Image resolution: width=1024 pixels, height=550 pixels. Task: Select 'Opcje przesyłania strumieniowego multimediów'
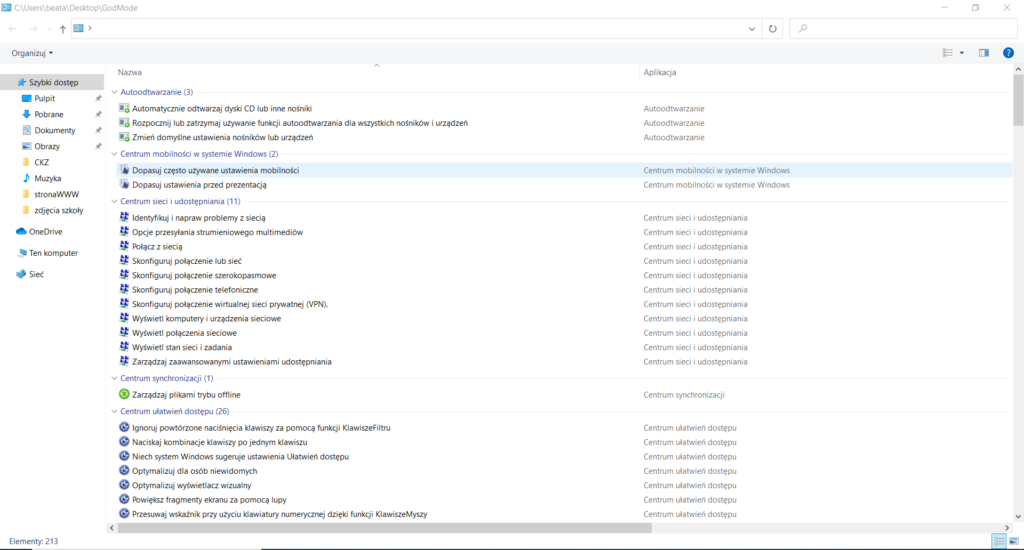click(217, 232)
